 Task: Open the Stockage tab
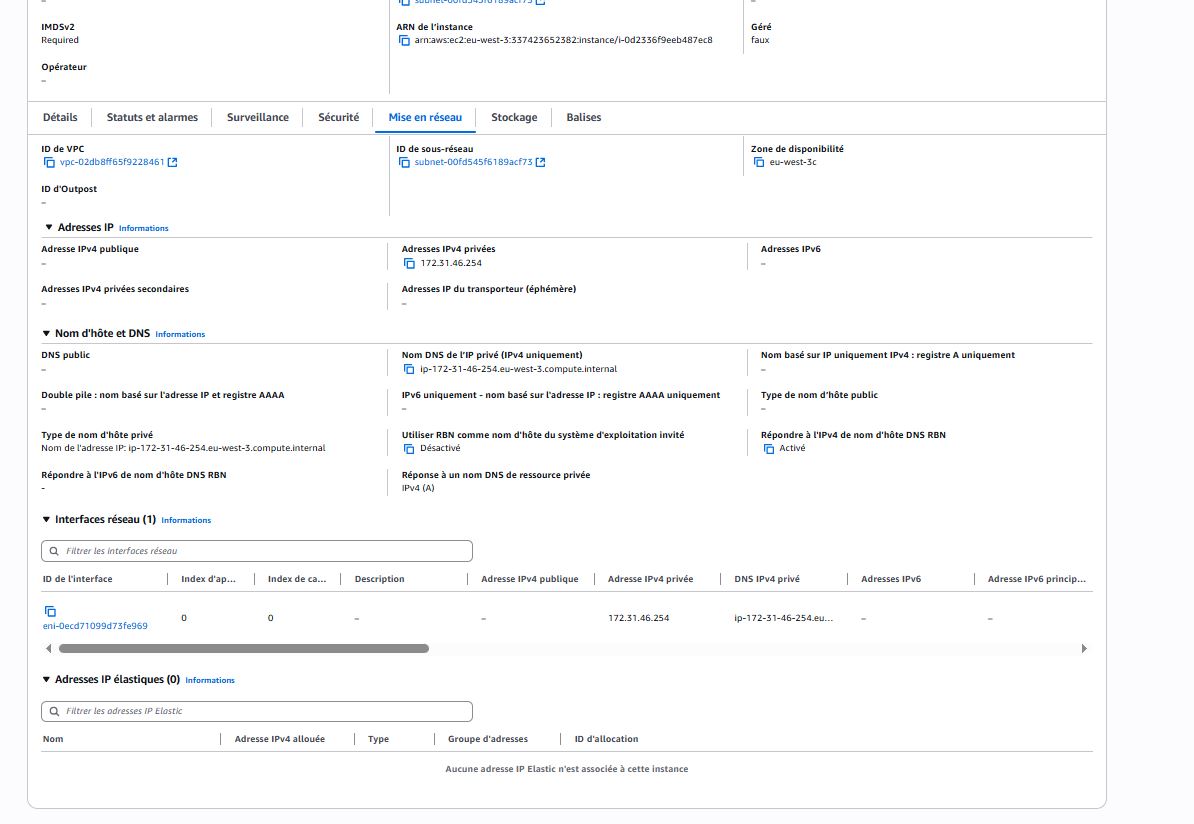point(513,118)
